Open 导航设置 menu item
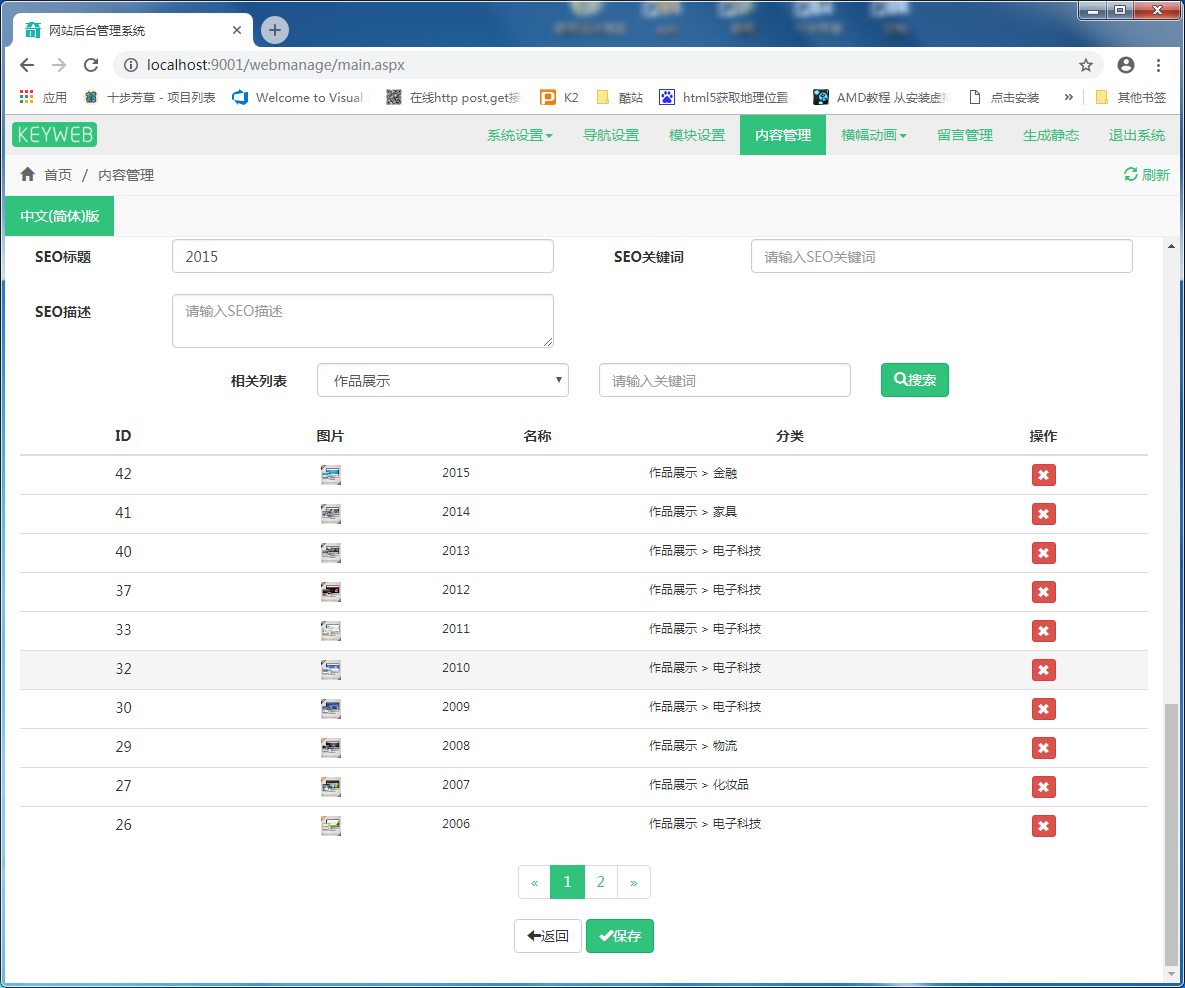The height and width of the screenshot is (988, 1185). pyautogui.click(x=611, y=135)
